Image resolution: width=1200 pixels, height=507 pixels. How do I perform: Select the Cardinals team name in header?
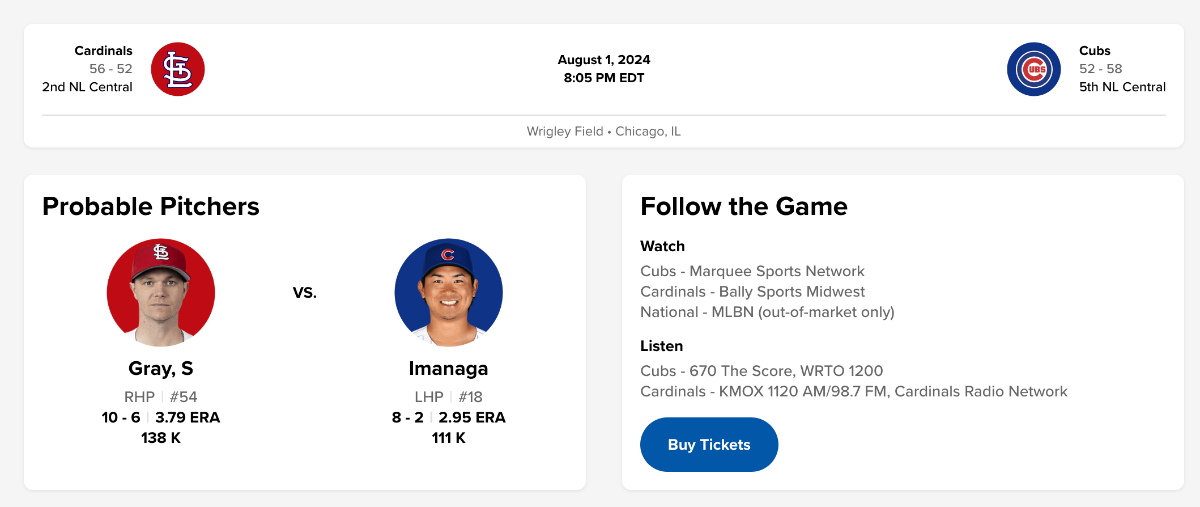tap(103, 50)
